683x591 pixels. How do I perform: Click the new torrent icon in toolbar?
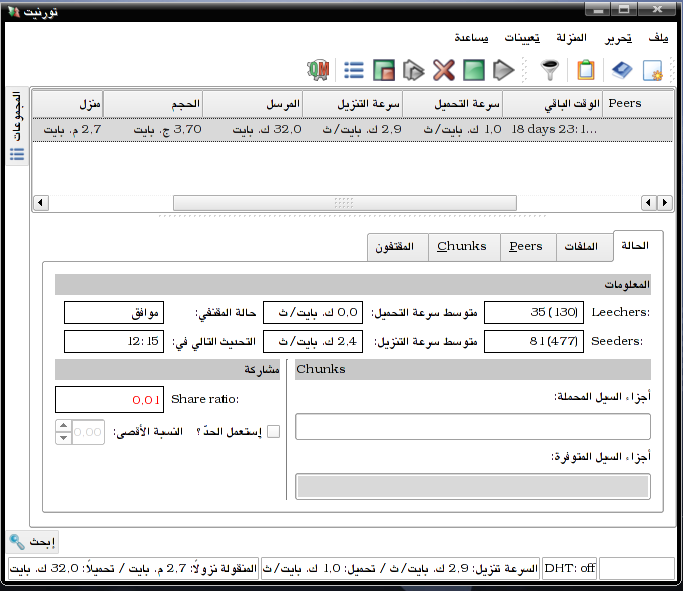point(653,70)
